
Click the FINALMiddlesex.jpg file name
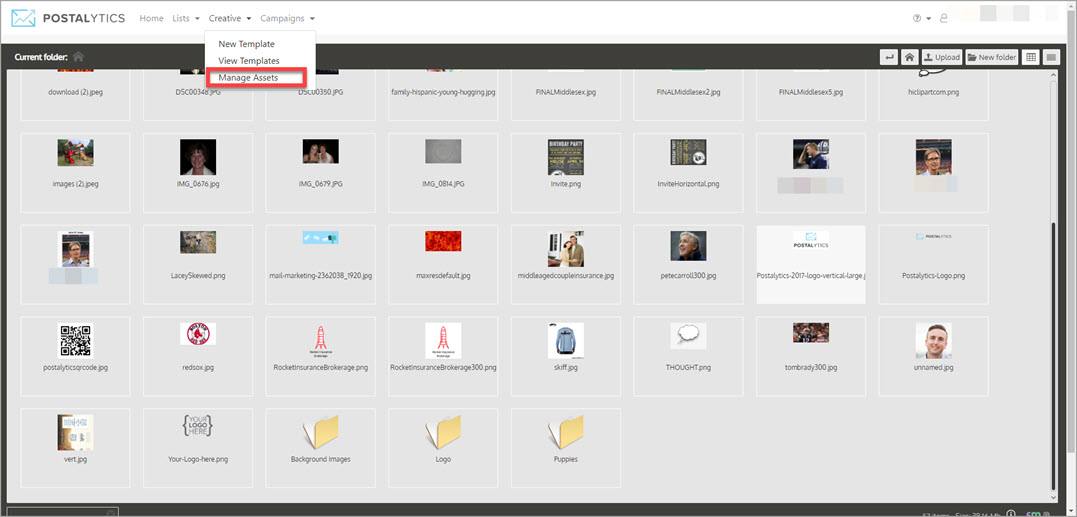tap(566, 92)
